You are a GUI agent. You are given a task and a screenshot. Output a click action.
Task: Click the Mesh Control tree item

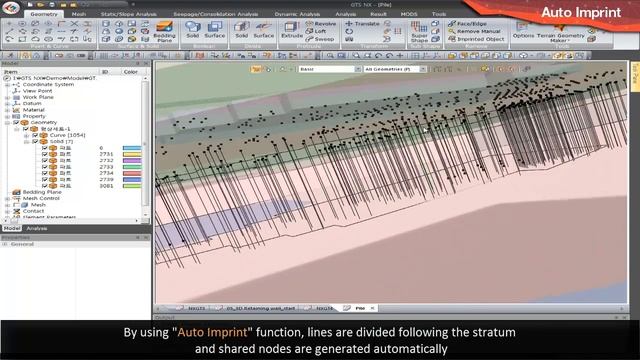tap(41, 198)
